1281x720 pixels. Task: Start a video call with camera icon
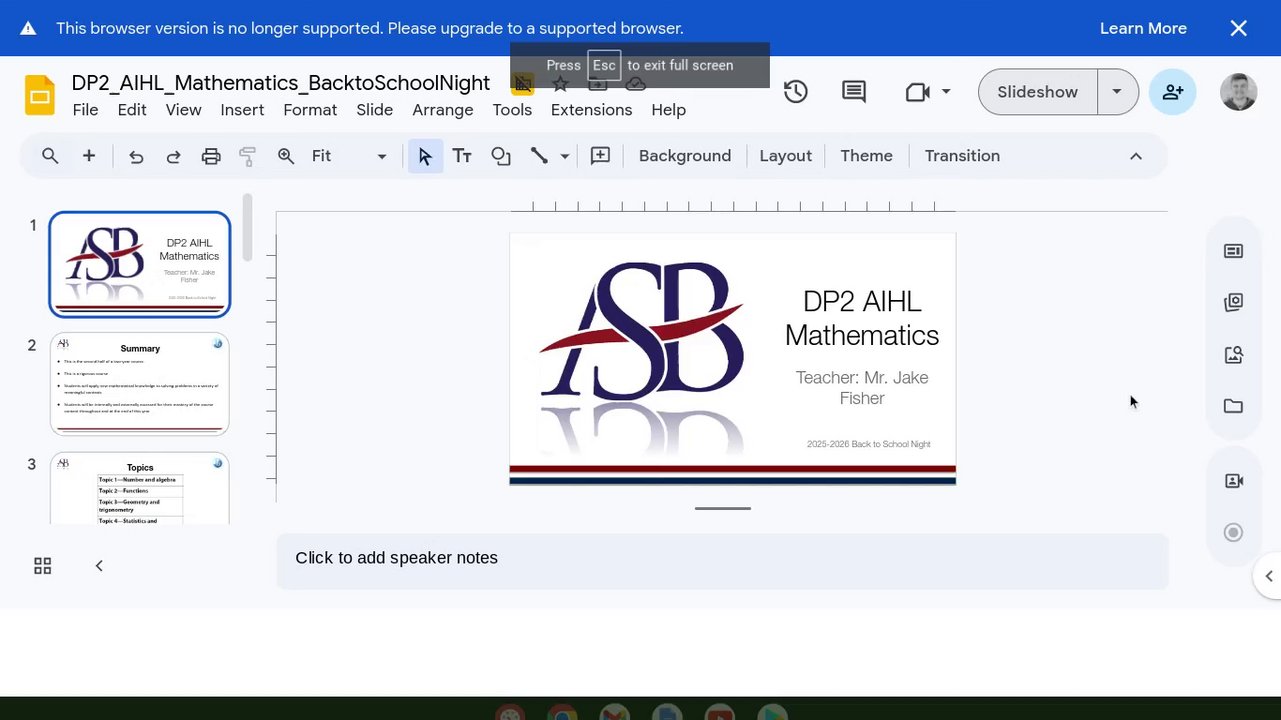click(917, 92)
